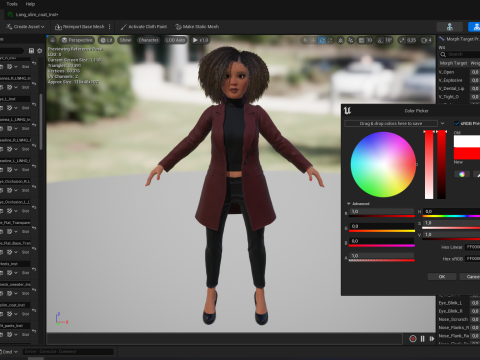Click Make Static Mesh
The height and width of the screenshot is (360, 480).
(197, 27)
